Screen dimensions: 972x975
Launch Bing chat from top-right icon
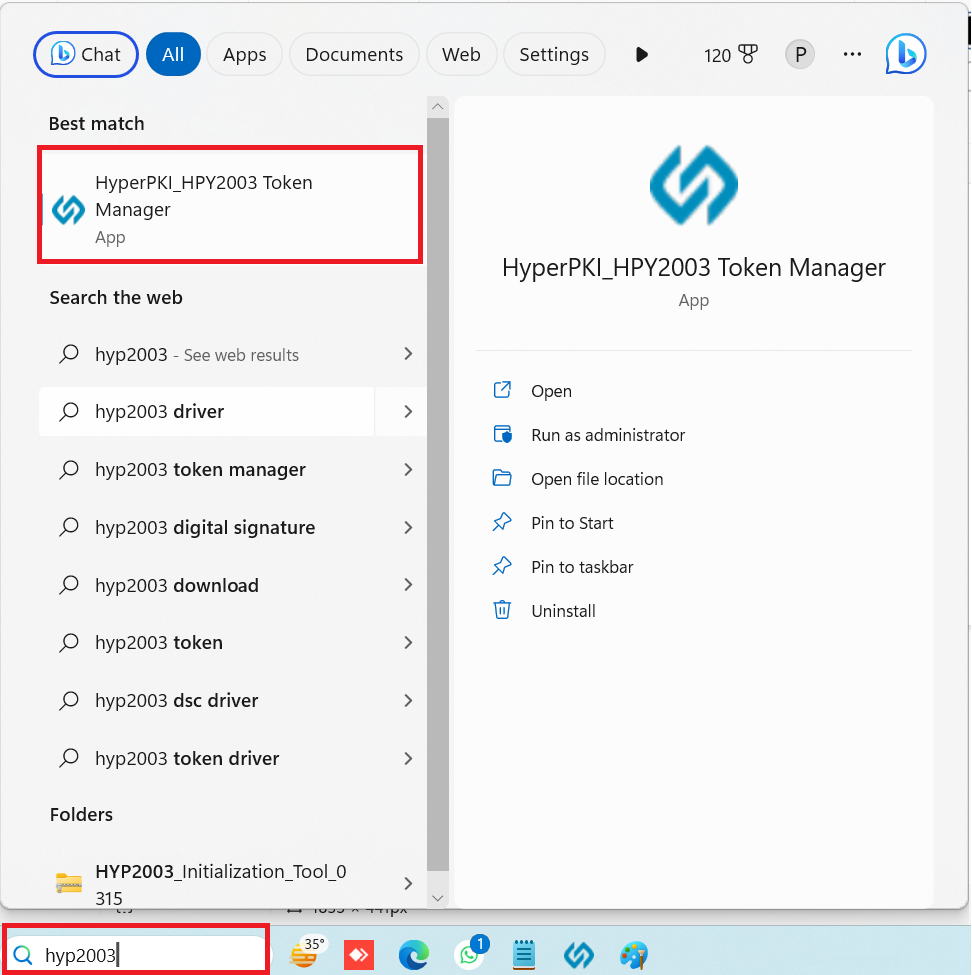(906, 54)
